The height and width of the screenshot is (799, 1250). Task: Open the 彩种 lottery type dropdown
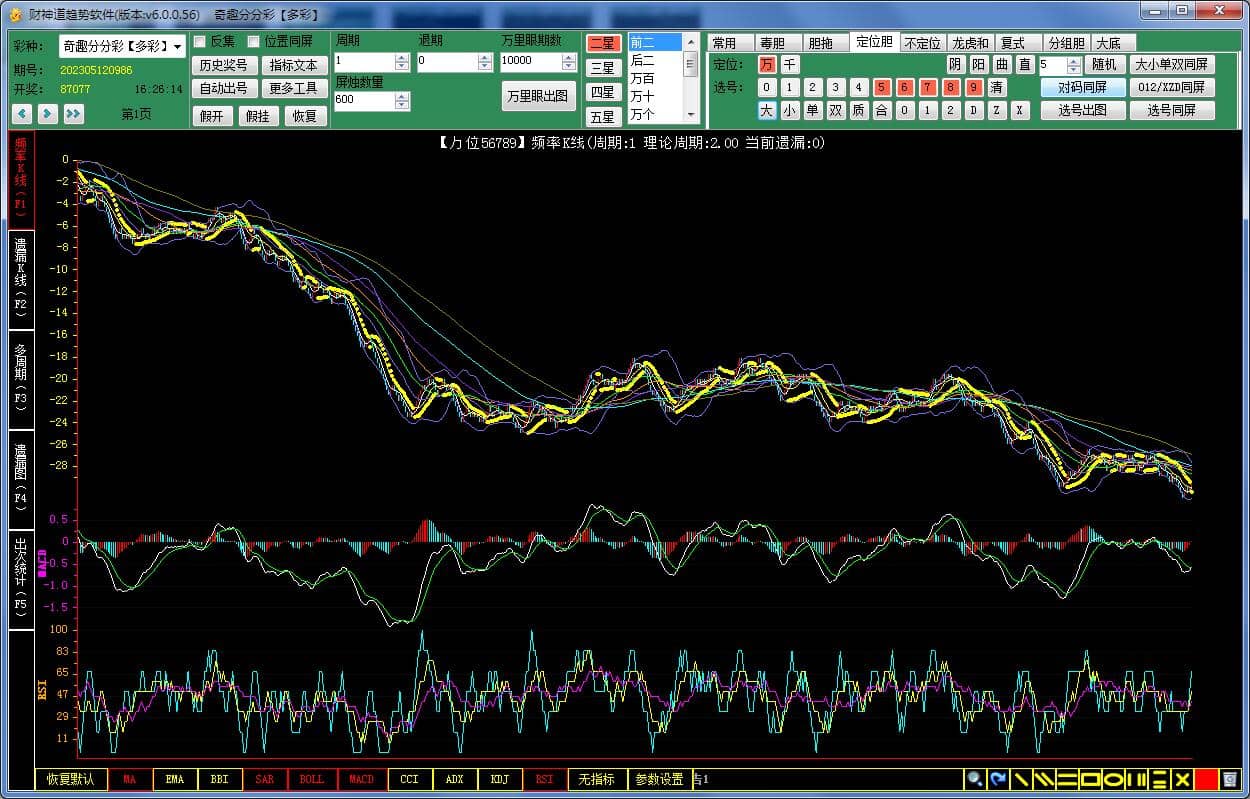click(x=177, y=46)
